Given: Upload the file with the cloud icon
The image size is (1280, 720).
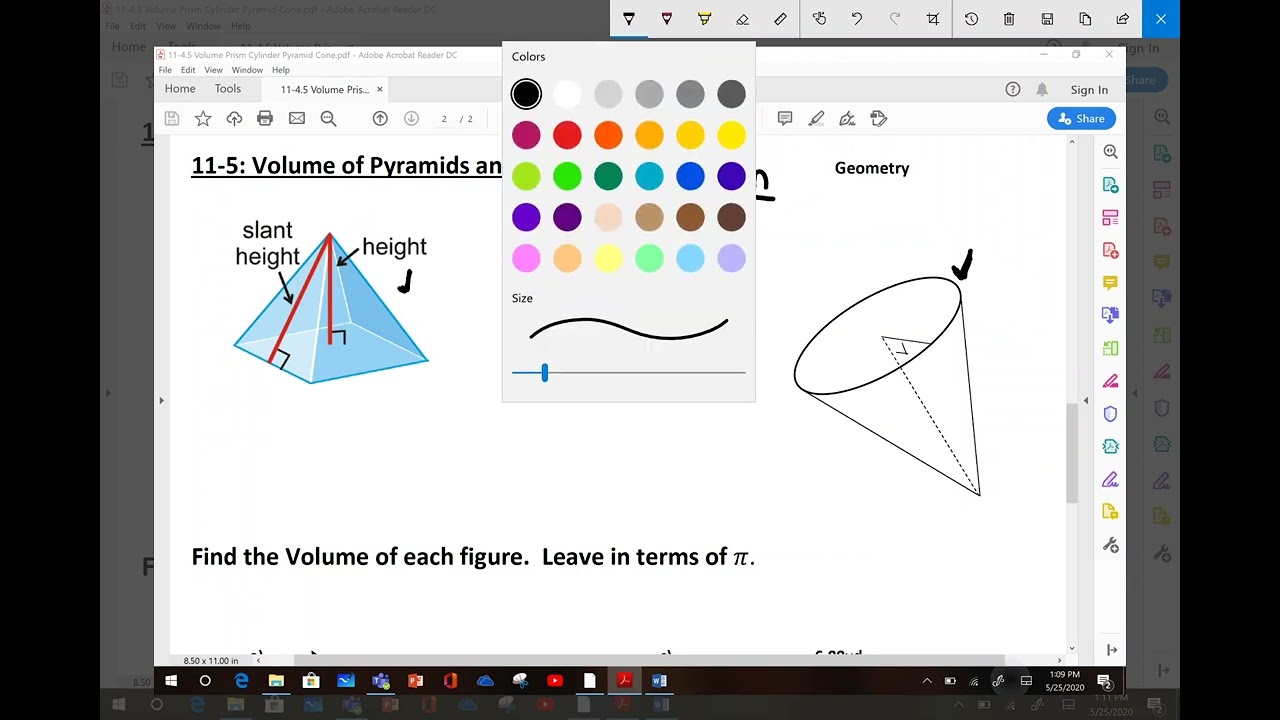Looking at the screenshot, I should coord(234,119).
